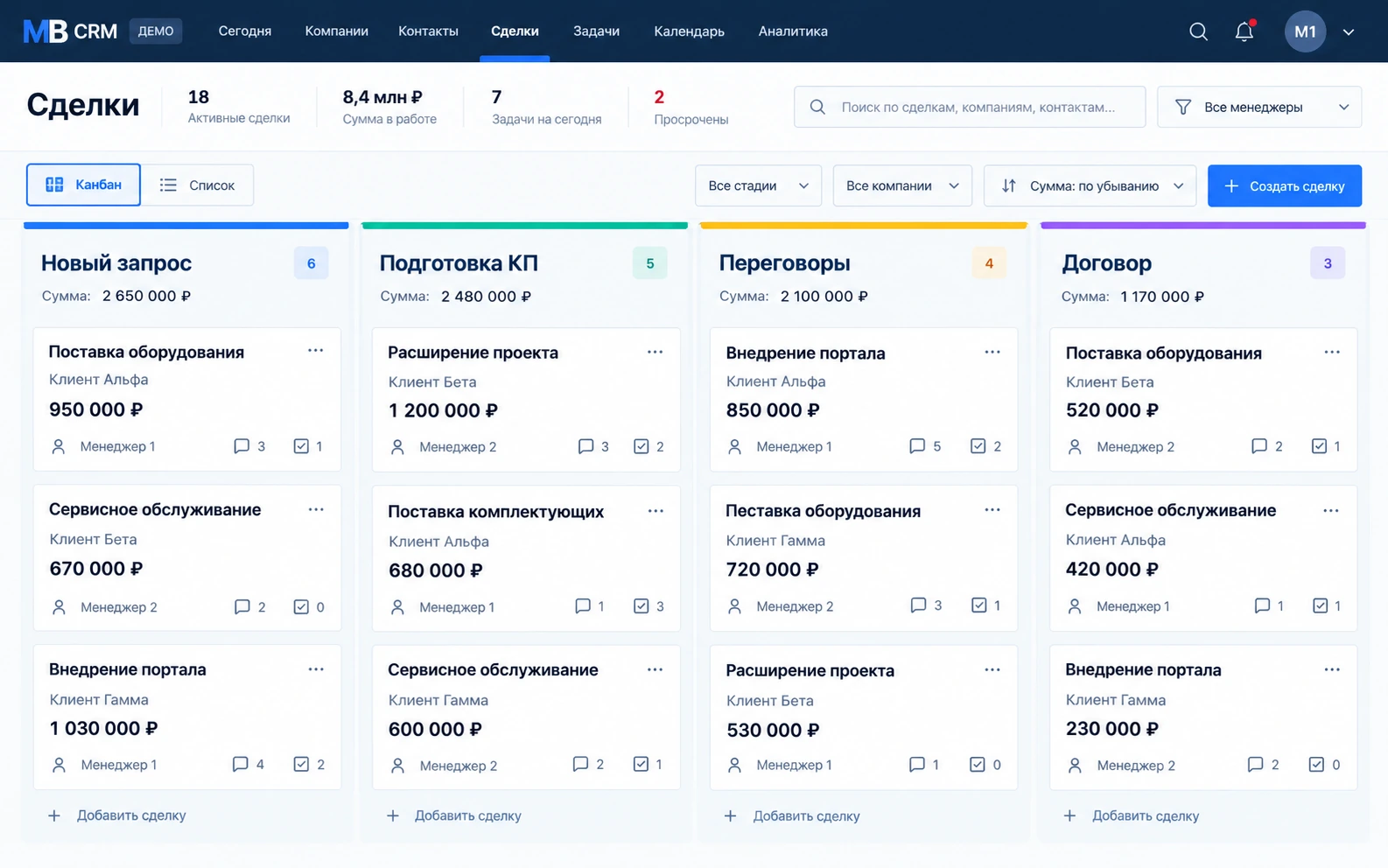Open notifications bell
This screenshot has height=868, width=1388.
point(1244,31)
